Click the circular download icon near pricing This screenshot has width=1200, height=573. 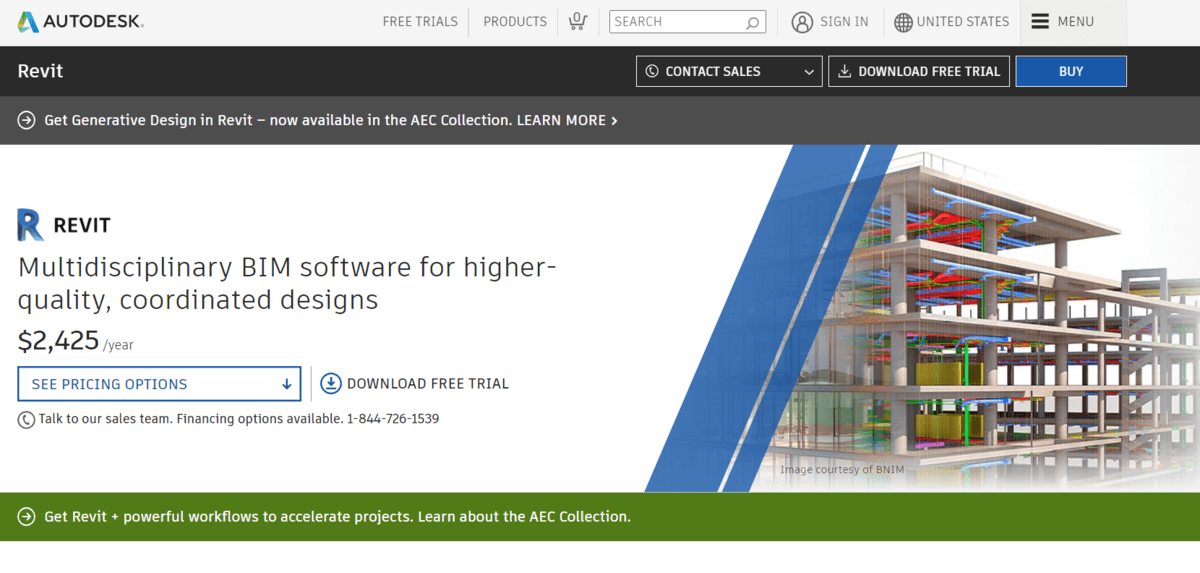point(330,383)
